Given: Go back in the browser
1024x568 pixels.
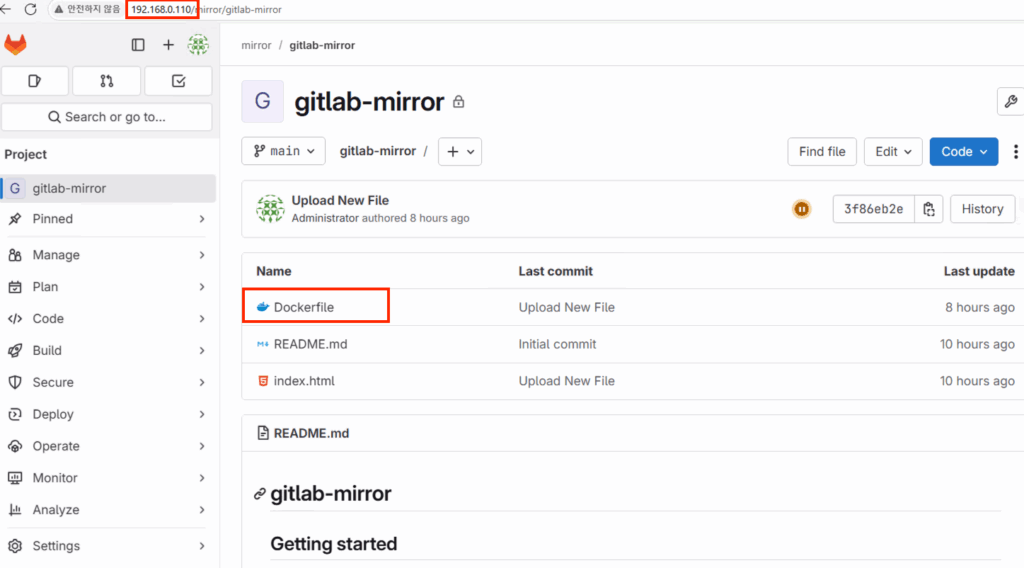Looking at the screenshot, I should tap(6, 9).
